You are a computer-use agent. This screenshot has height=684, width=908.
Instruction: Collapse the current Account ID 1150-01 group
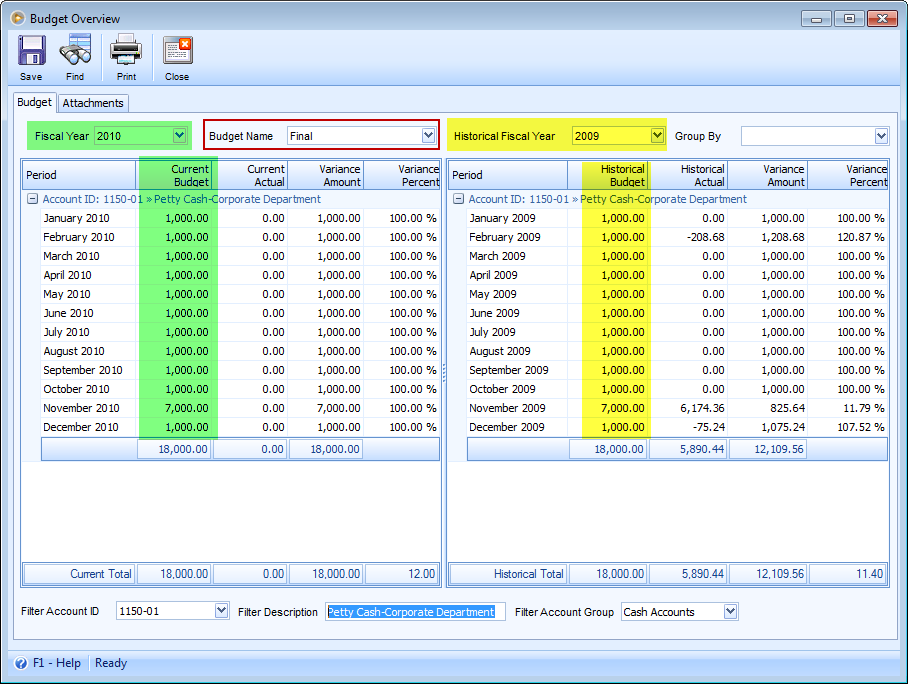click(x=32, y=199)
